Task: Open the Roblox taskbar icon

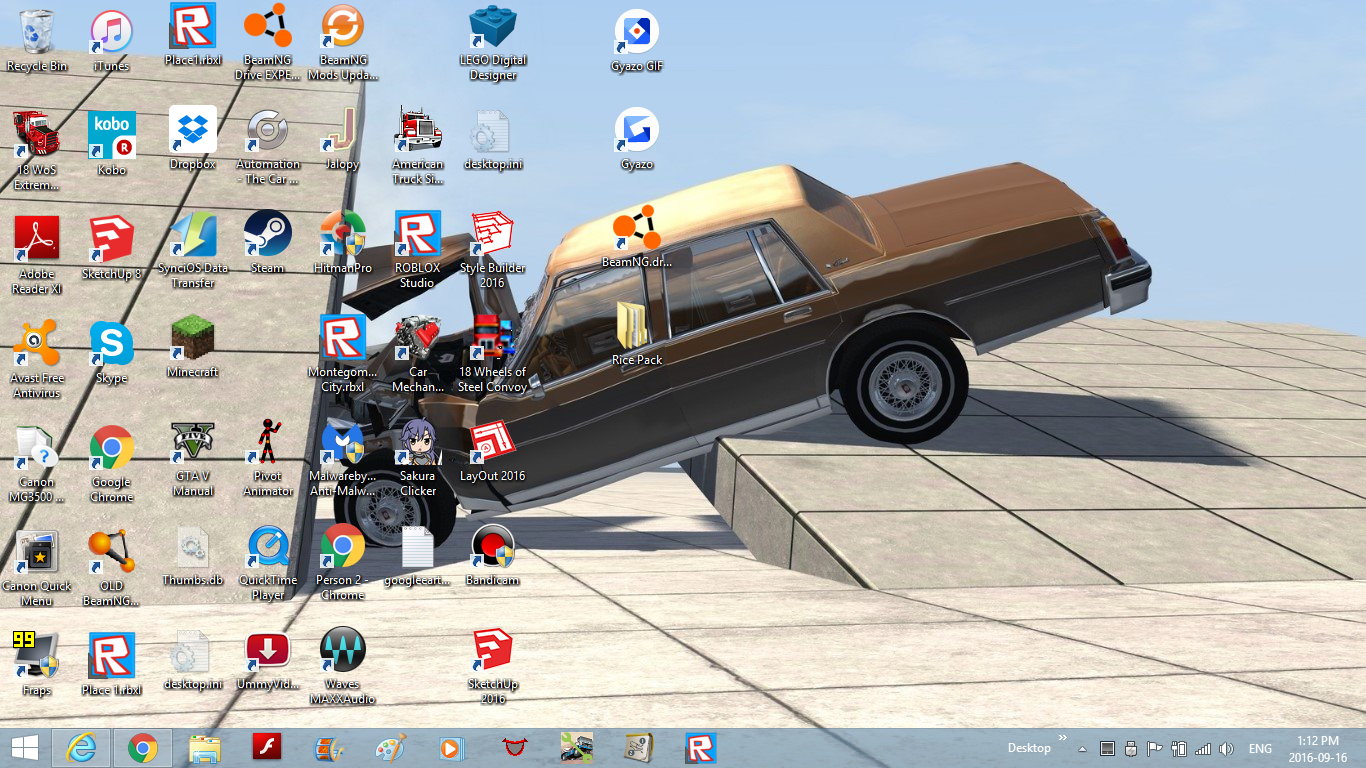Action: (700, 748)
